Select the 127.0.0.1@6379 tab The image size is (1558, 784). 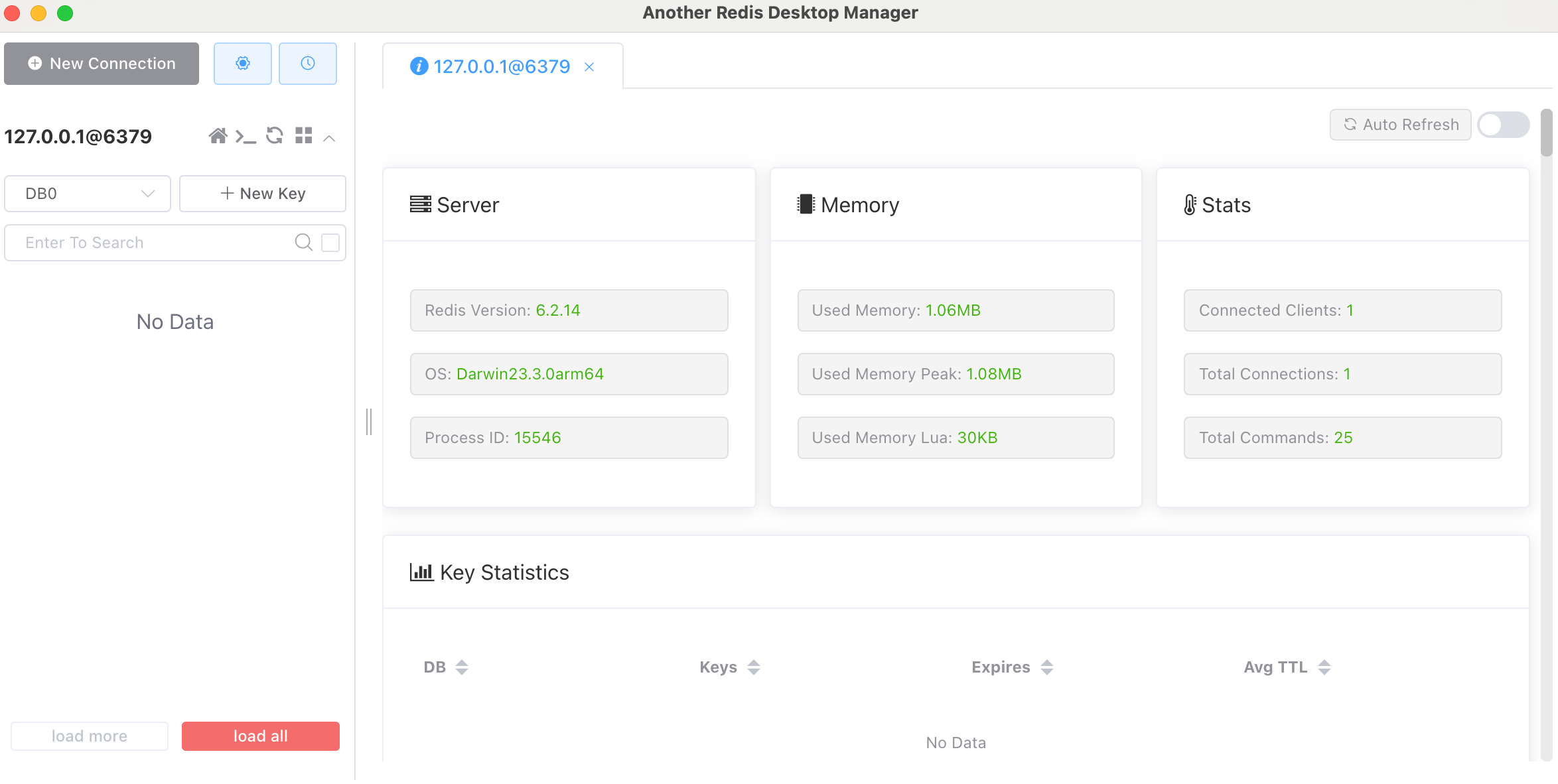[500, 65]
